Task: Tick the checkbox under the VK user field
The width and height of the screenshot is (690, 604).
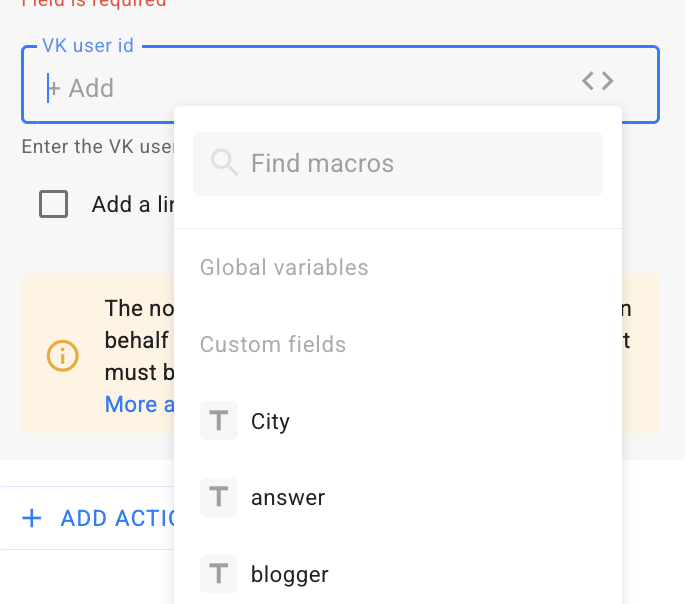Action: tap(54, 204)
